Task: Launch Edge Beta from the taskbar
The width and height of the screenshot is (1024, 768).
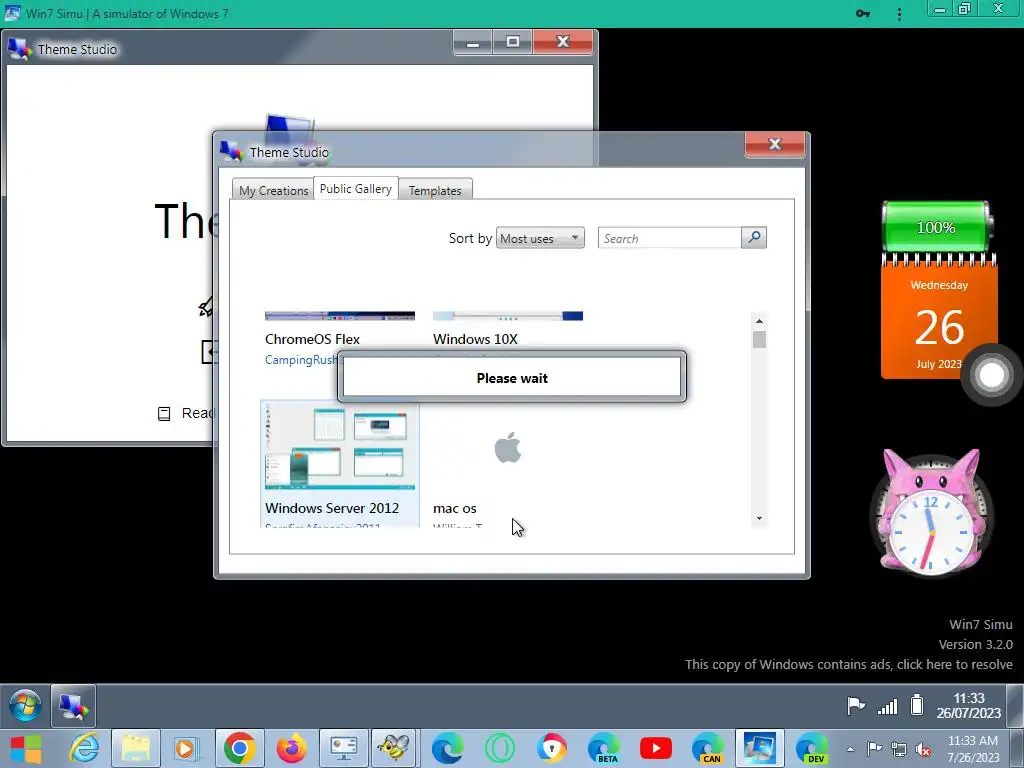Action: [x=604, y=748]
